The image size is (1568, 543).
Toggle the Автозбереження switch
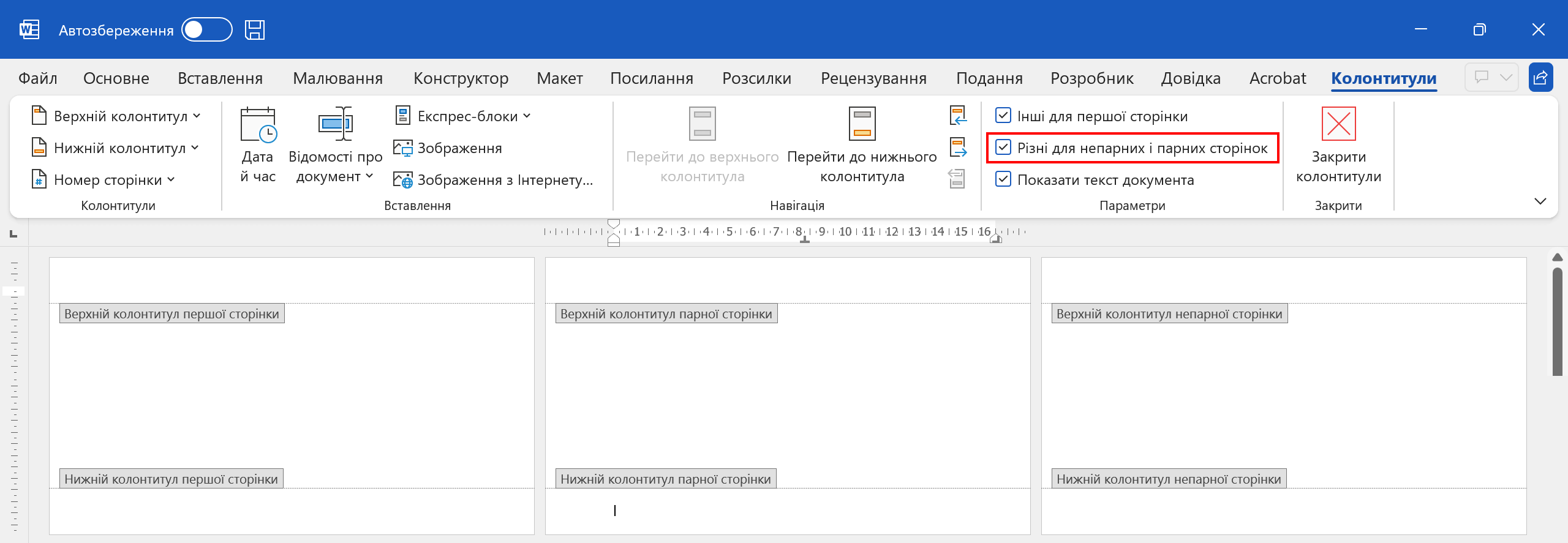pyautogui.click(x=207, y=30)
